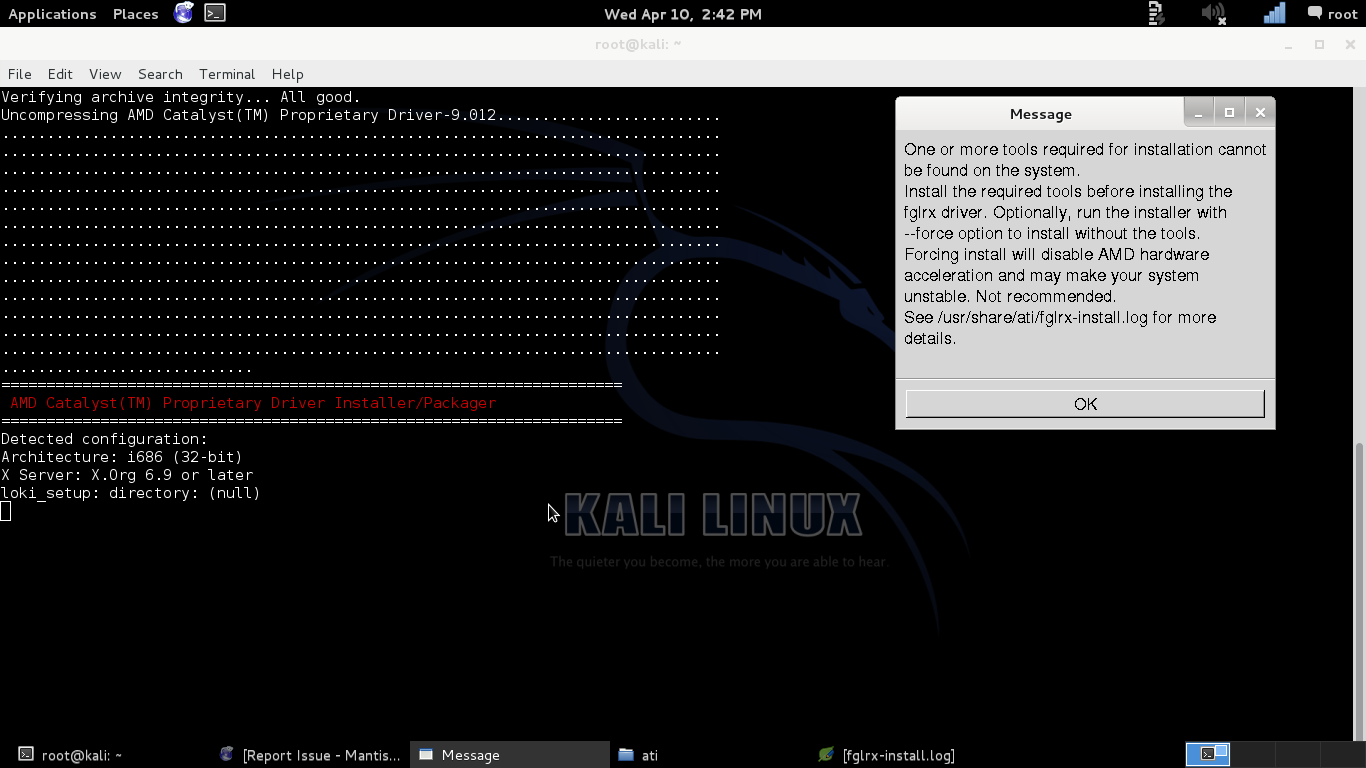Viewport: 1366px width, 768px height.
Task: Select the Message window in taskbar
Action: [510, 755]
